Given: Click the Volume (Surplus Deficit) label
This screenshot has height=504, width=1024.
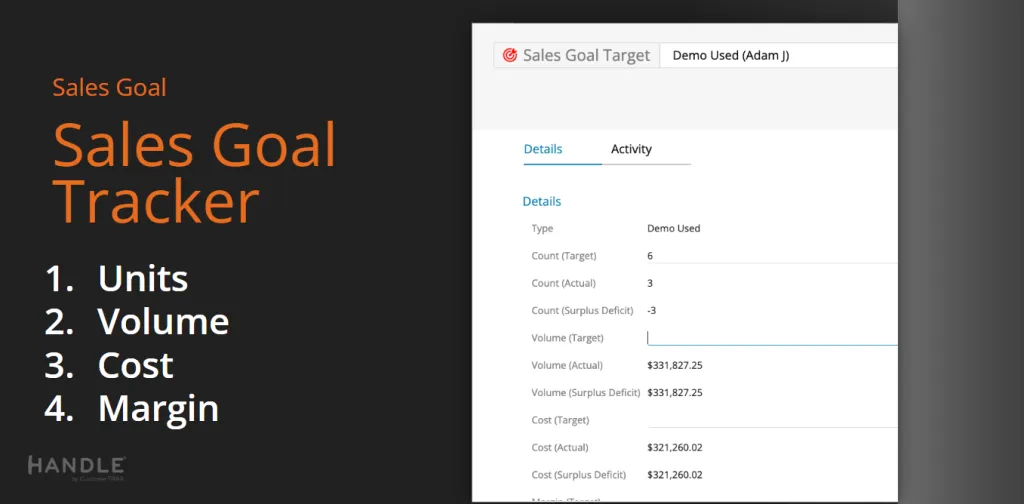Looking at the screenshot, I should pyautogui.click(x=585, y=393).
